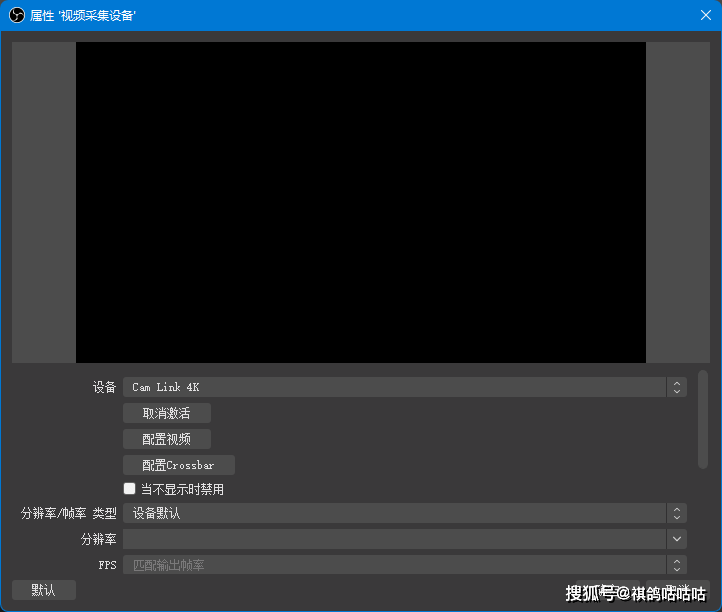Expand the 分辨率 combo box
This screenshot has width=722, height=612.
[395, 539]
